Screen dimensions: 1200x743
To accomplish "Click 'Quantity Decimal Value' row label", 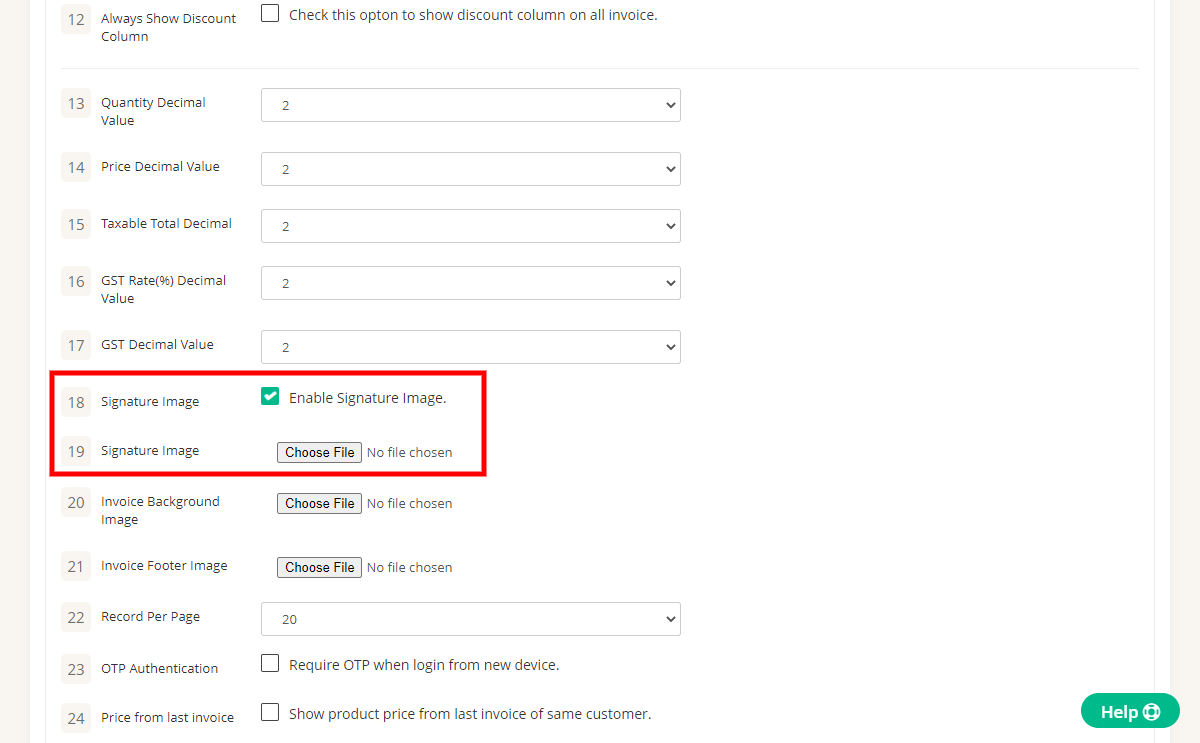I will 153,111.
